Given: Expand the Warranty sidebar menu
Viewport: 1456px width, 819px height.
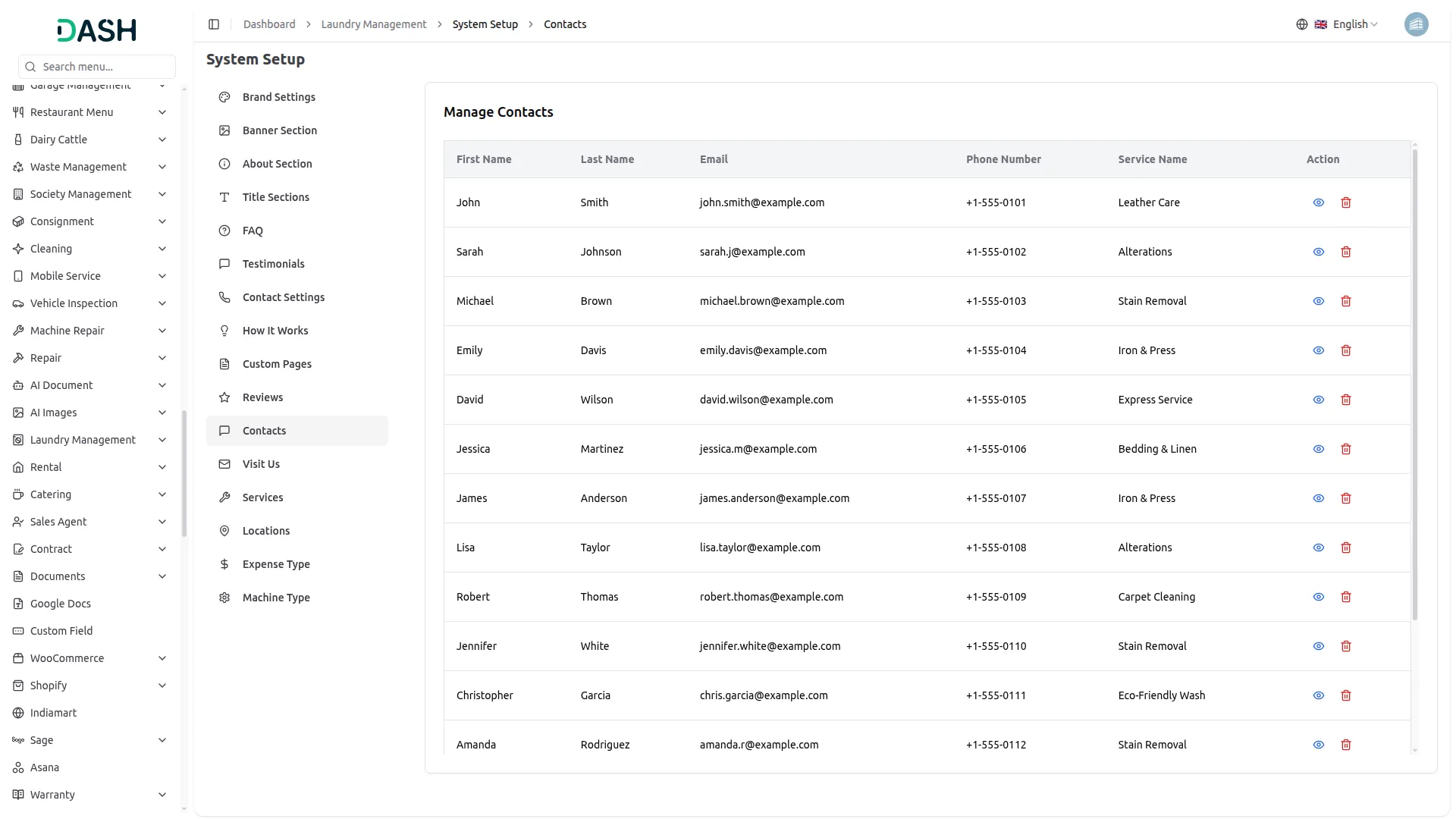Looking at the screenshot, I should pos(89,795).
